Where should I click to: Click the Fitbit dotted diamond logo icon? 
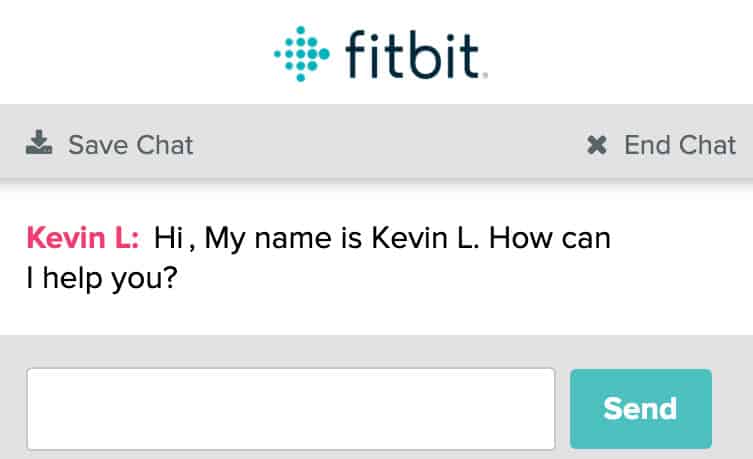(301, 53)
